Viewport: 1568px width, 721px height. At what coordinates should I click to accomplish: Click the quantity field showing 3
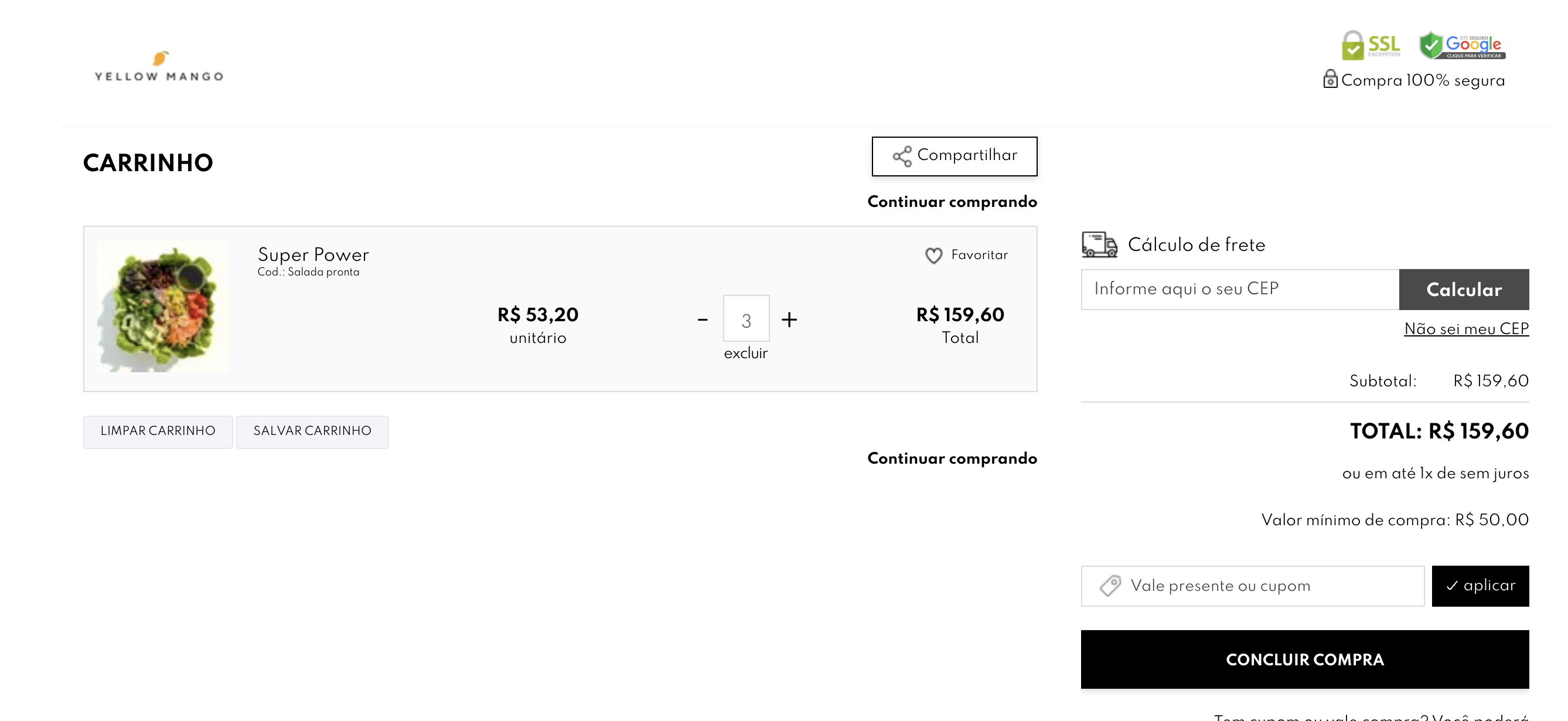pos(746,319)
